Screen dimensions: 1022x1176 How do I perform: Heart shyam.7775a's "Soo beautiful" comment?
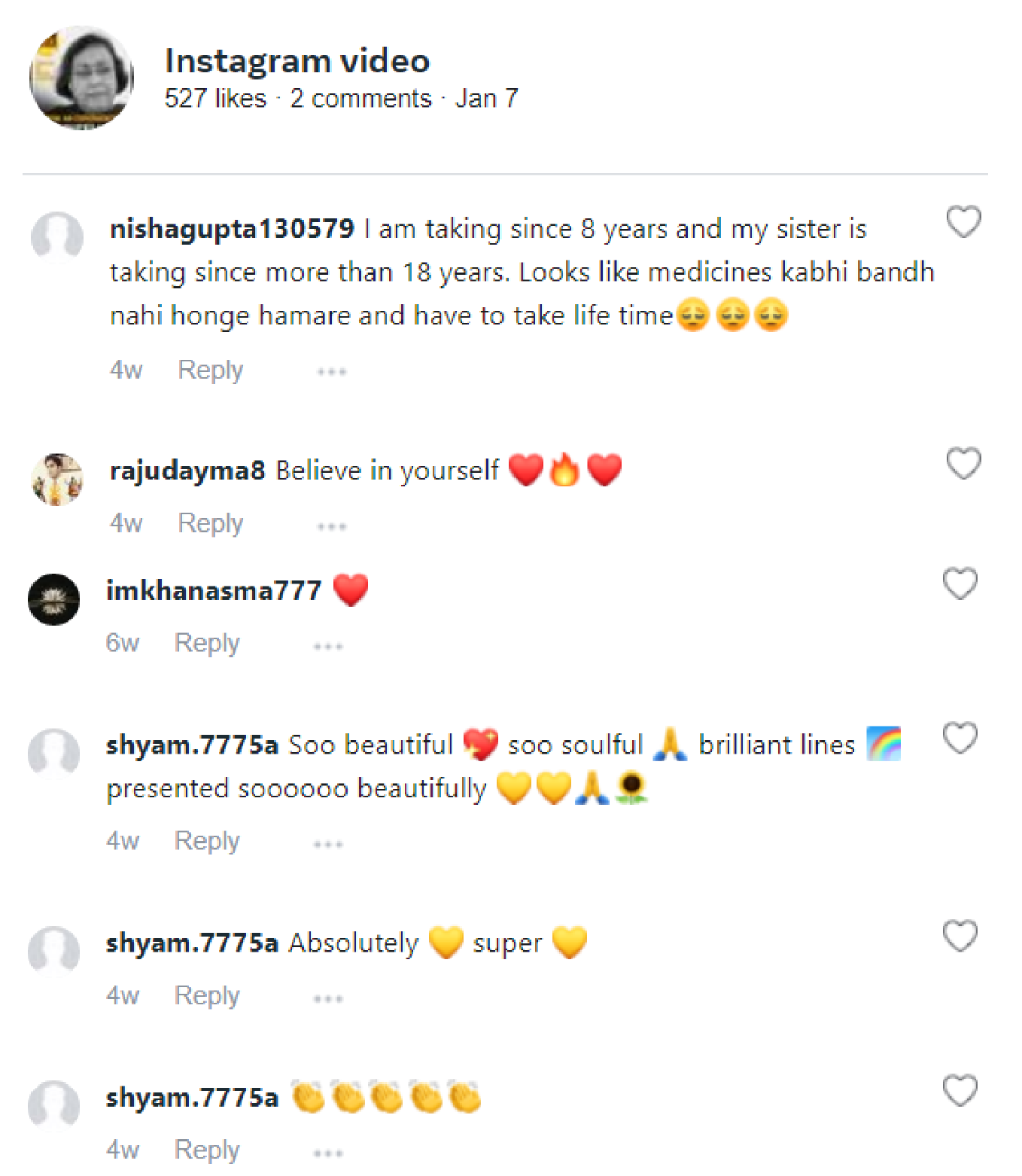(x=960, y=739)
